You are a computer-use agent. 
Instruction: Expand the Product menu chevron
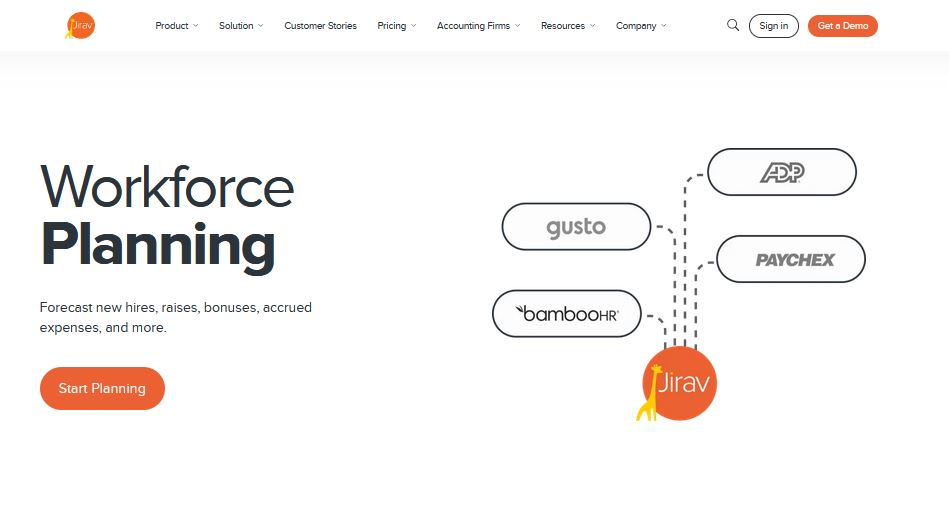[195, 26]
